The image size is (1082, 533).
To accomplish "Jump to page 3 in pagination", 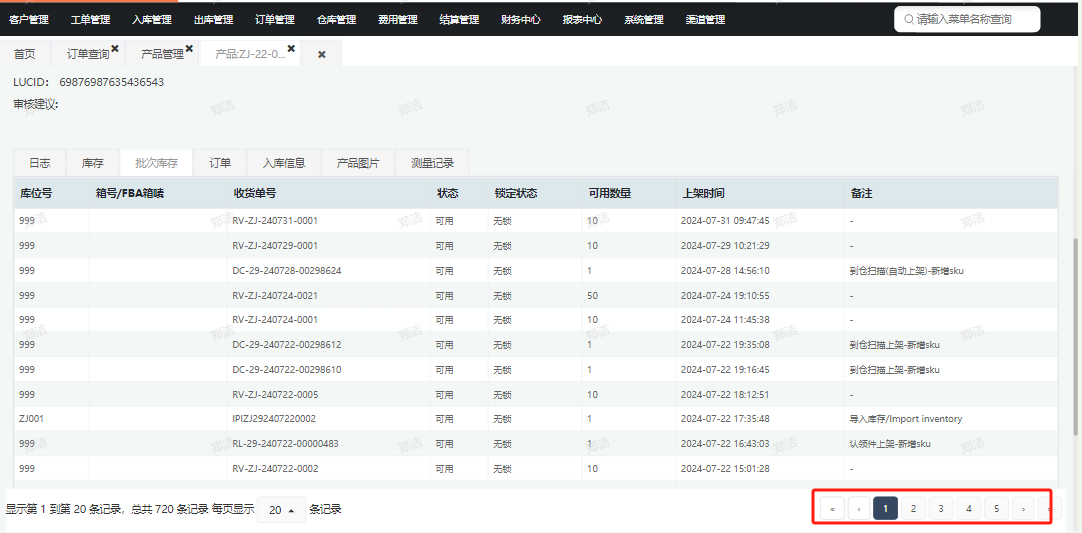I will coord(941,509).
